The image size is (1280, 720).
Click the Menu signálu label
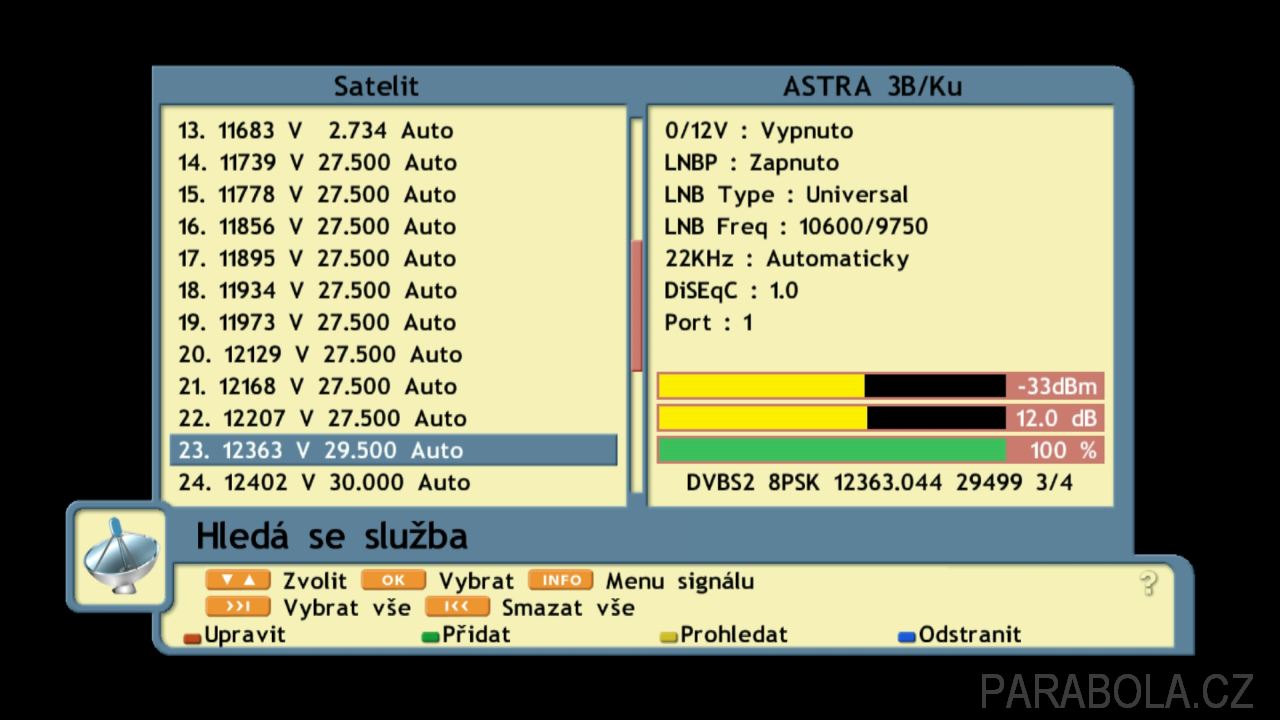click(680, 581)
